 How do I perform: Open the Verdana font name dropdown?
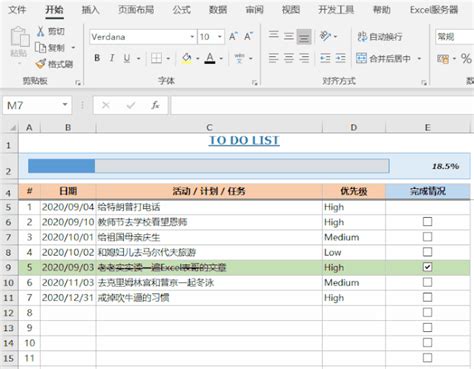coord(192,37)
